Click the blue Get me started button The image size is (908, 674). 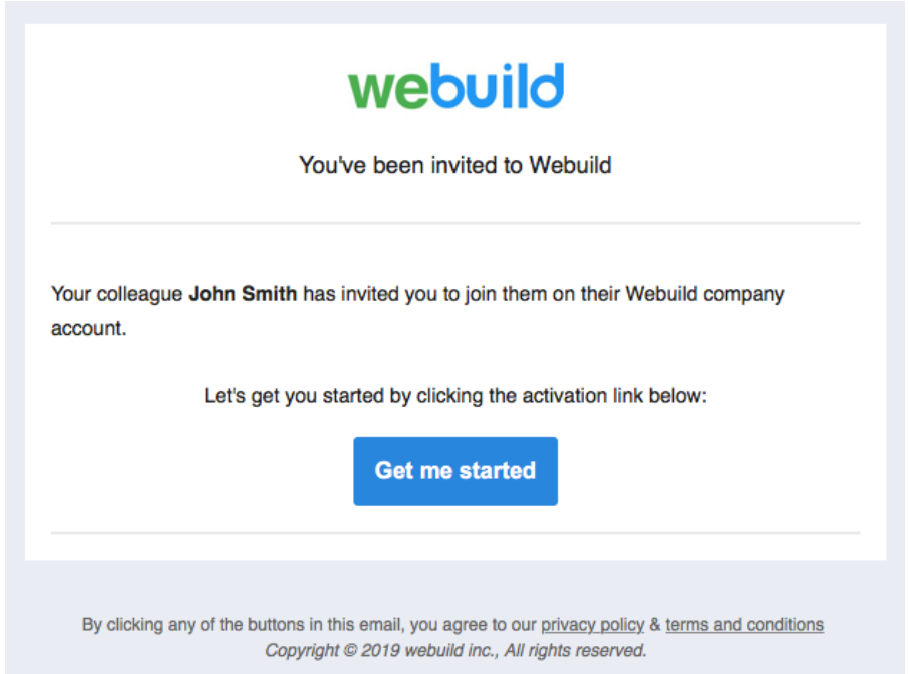point(456,471)
